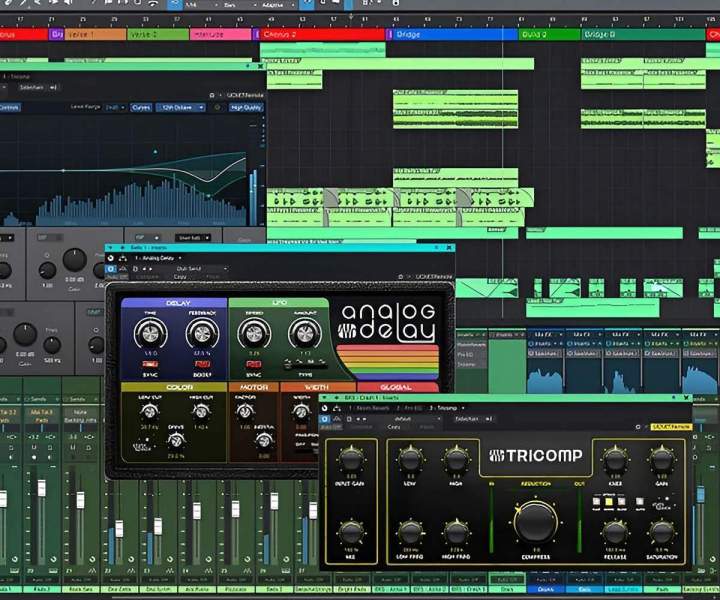Click the Analog Delay Inertia knob
The height and width of the screenshot is (600, 720).
click(264, 441)
